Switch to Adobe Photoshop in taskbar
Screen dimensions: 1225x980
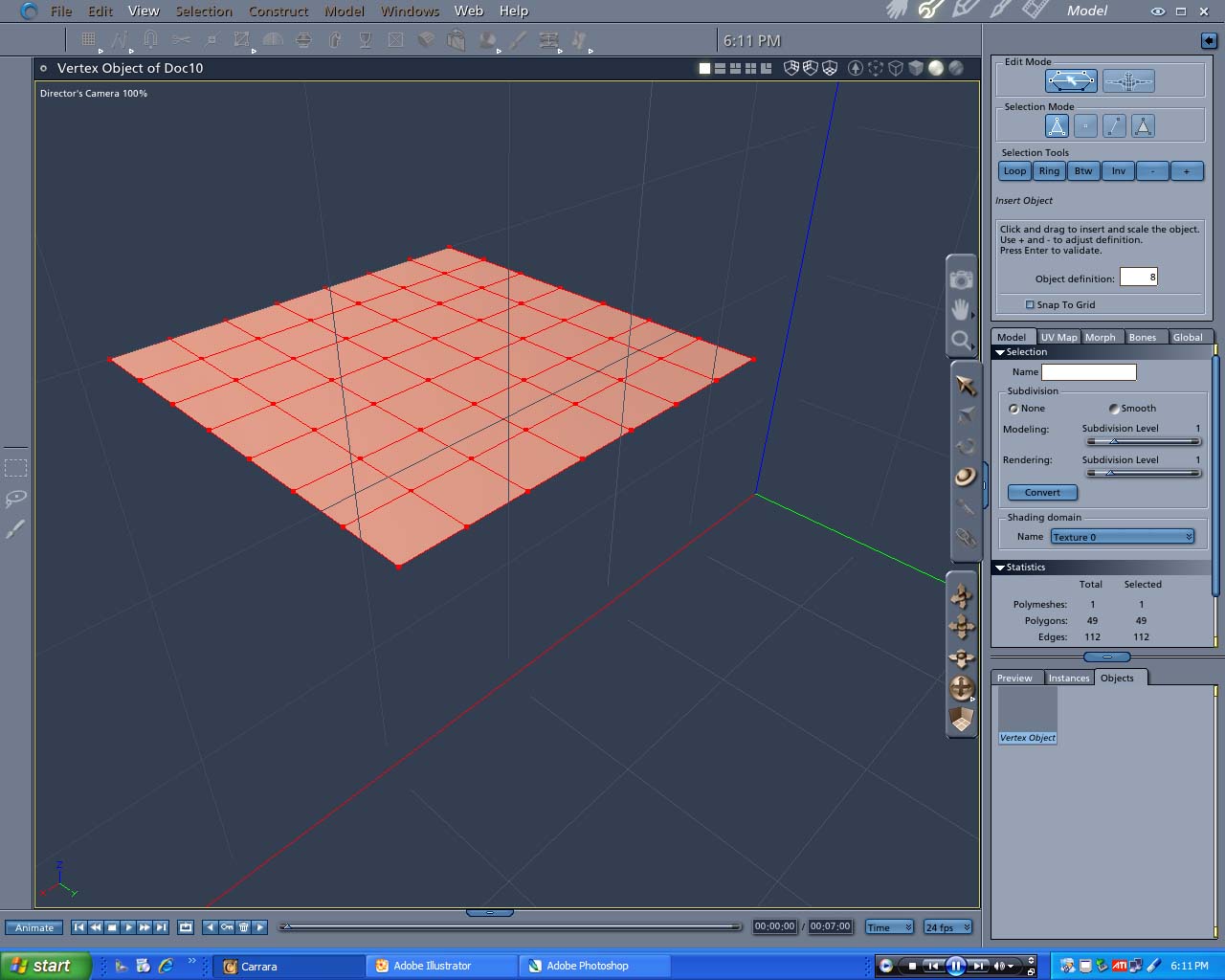click(587, 966)
